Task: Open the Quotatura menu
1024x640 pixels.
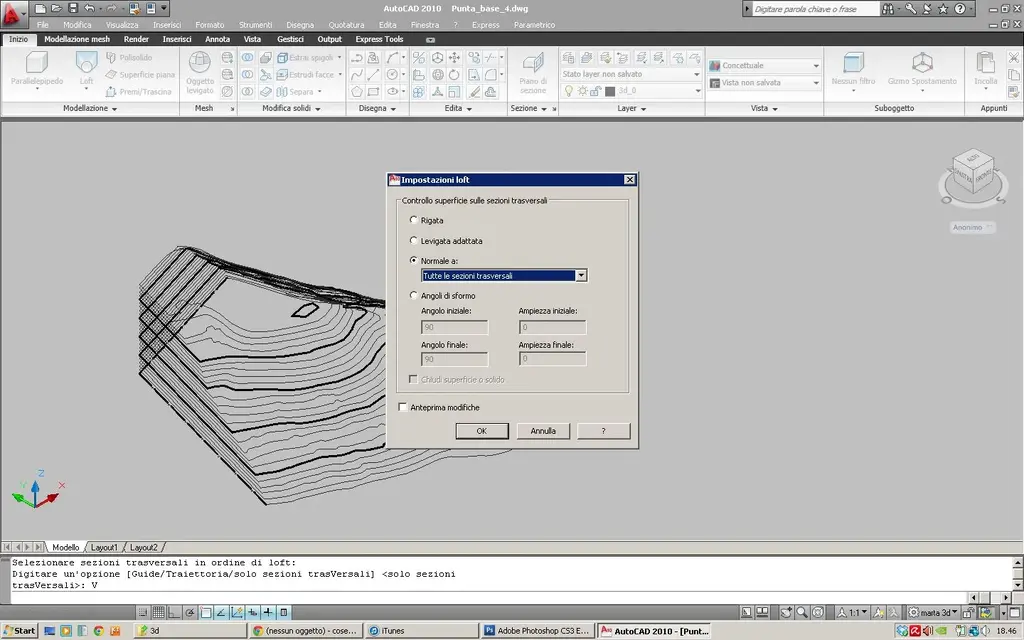Action: click(346, 25)
